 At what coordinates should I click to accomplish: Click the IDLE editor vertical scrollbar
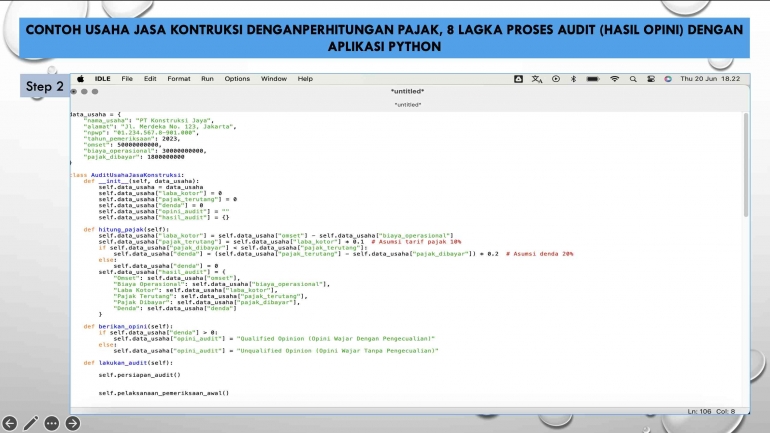(x=746, y=164)
